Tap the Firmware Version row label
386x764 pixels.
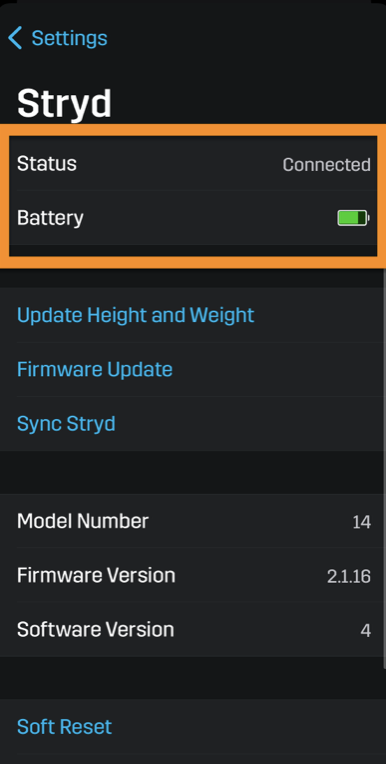[x=96, y=575]
